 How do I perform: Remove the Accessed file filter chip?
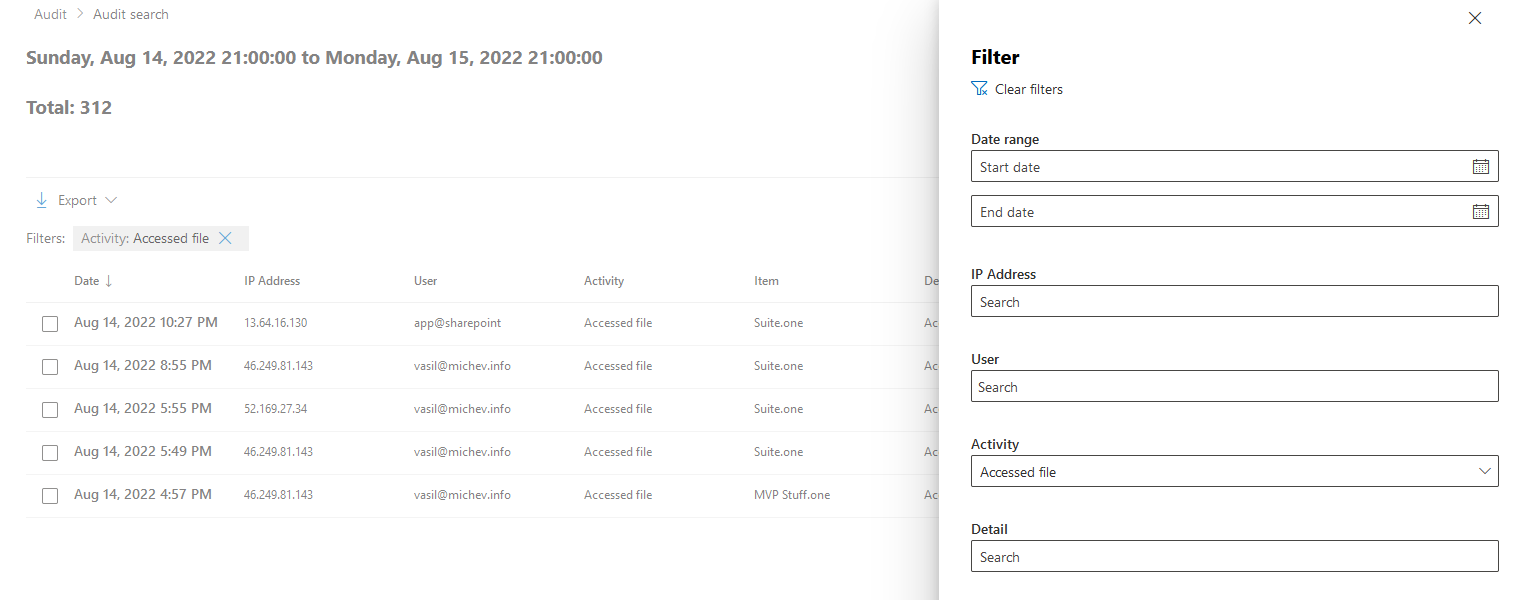226,238
